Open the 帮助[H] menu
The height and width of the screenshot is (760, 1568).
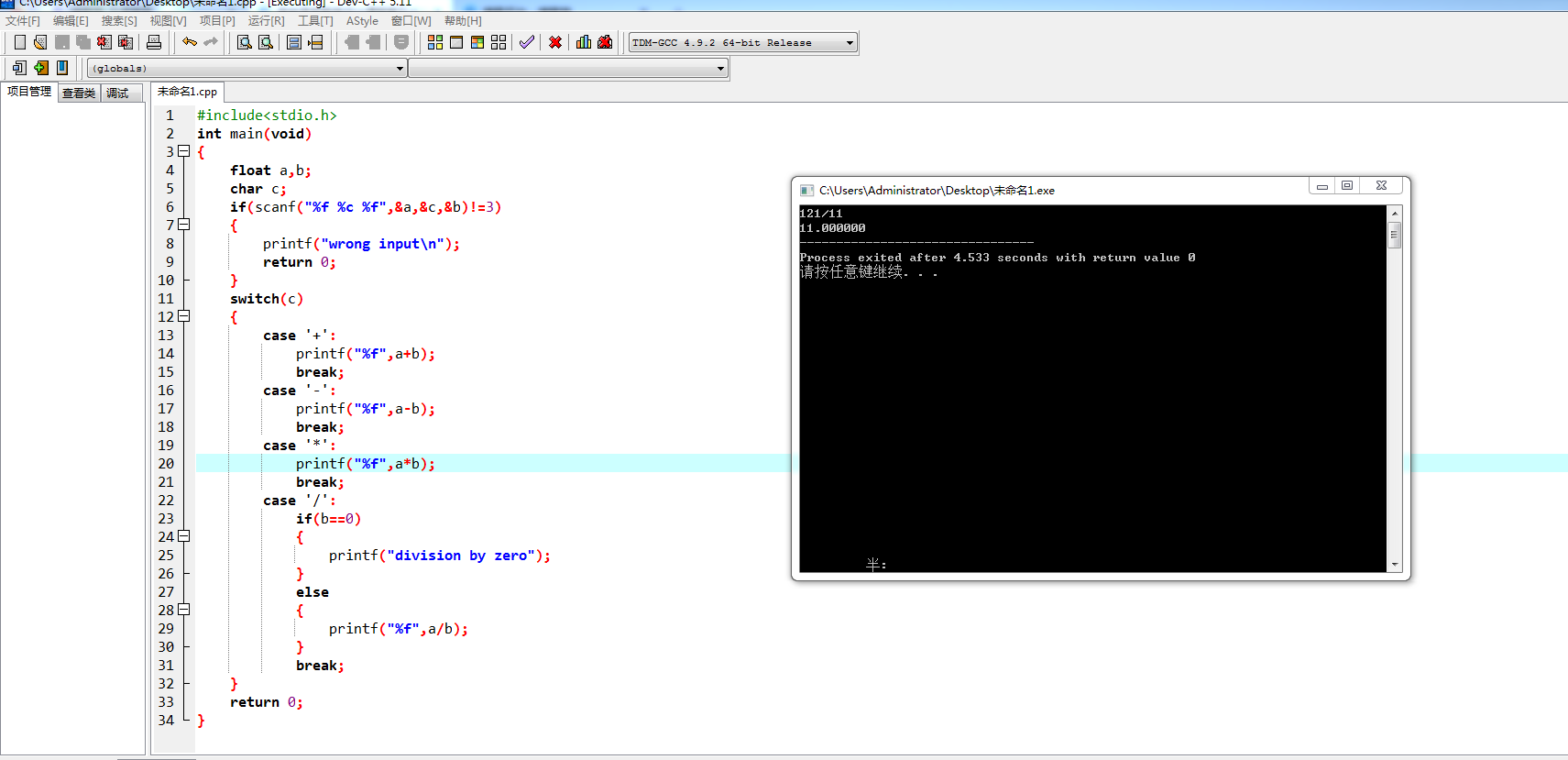pyautogui.click(x=463, y=20)
